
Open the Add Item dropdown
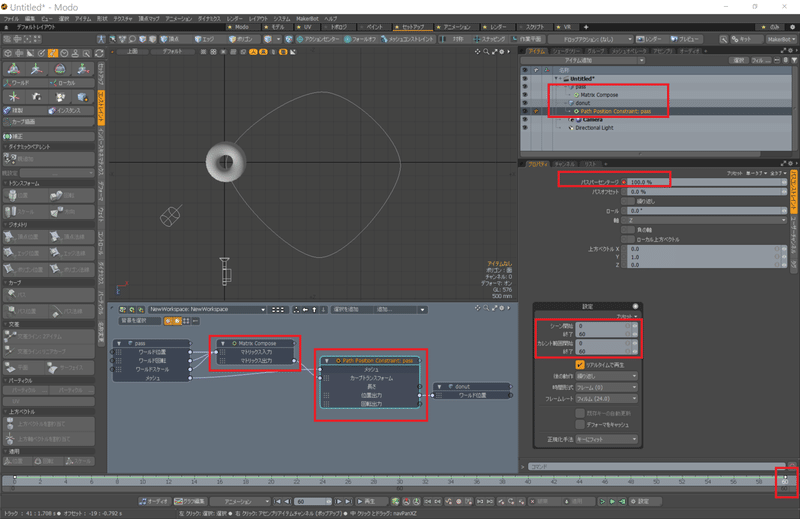click(x=583, y=60)
